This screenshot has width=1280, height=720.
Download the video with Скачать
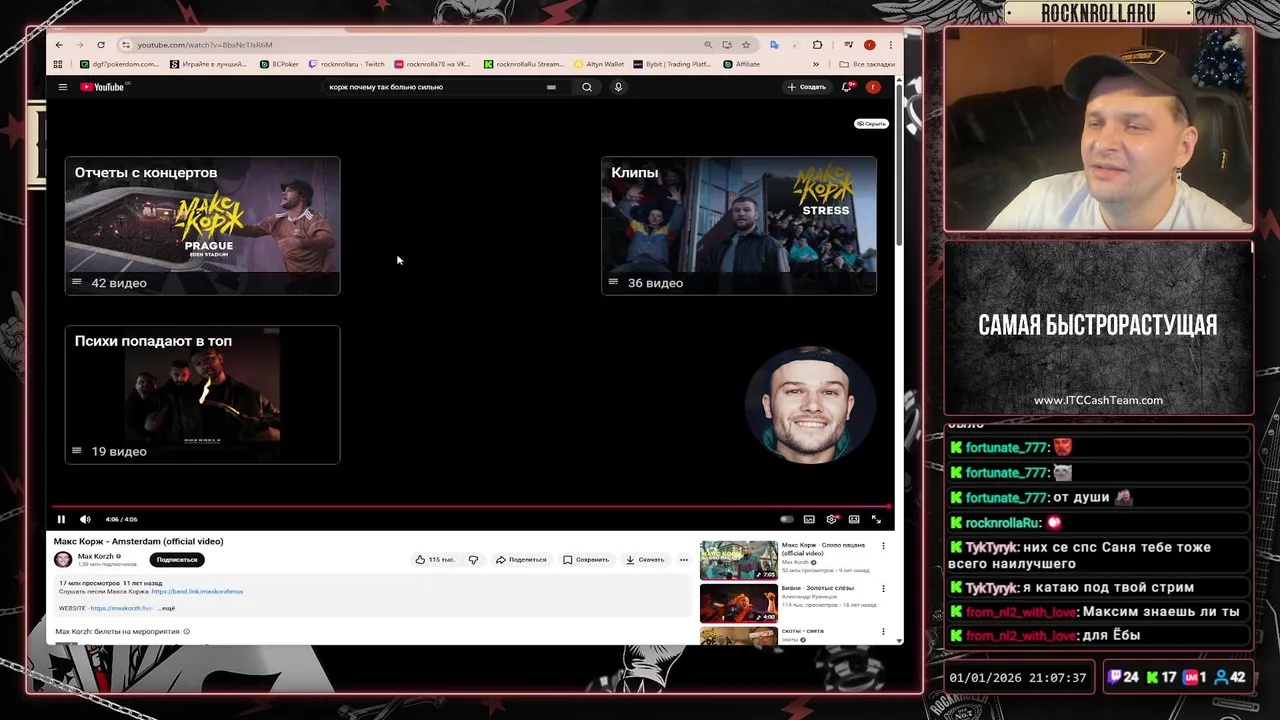pos(645,560)
